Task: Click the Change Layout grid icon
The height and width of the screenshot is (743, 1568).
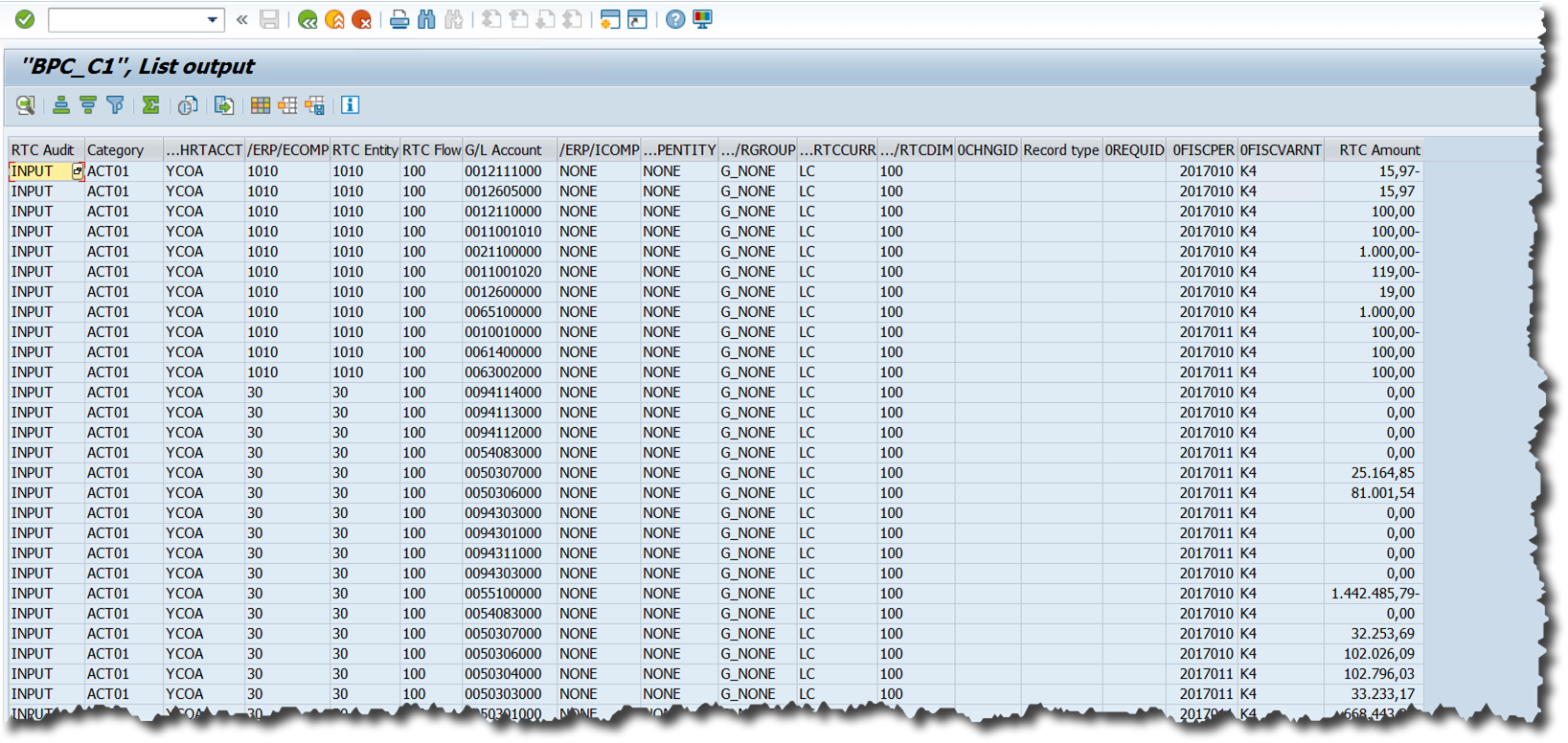Action: (x=261, y=105)
